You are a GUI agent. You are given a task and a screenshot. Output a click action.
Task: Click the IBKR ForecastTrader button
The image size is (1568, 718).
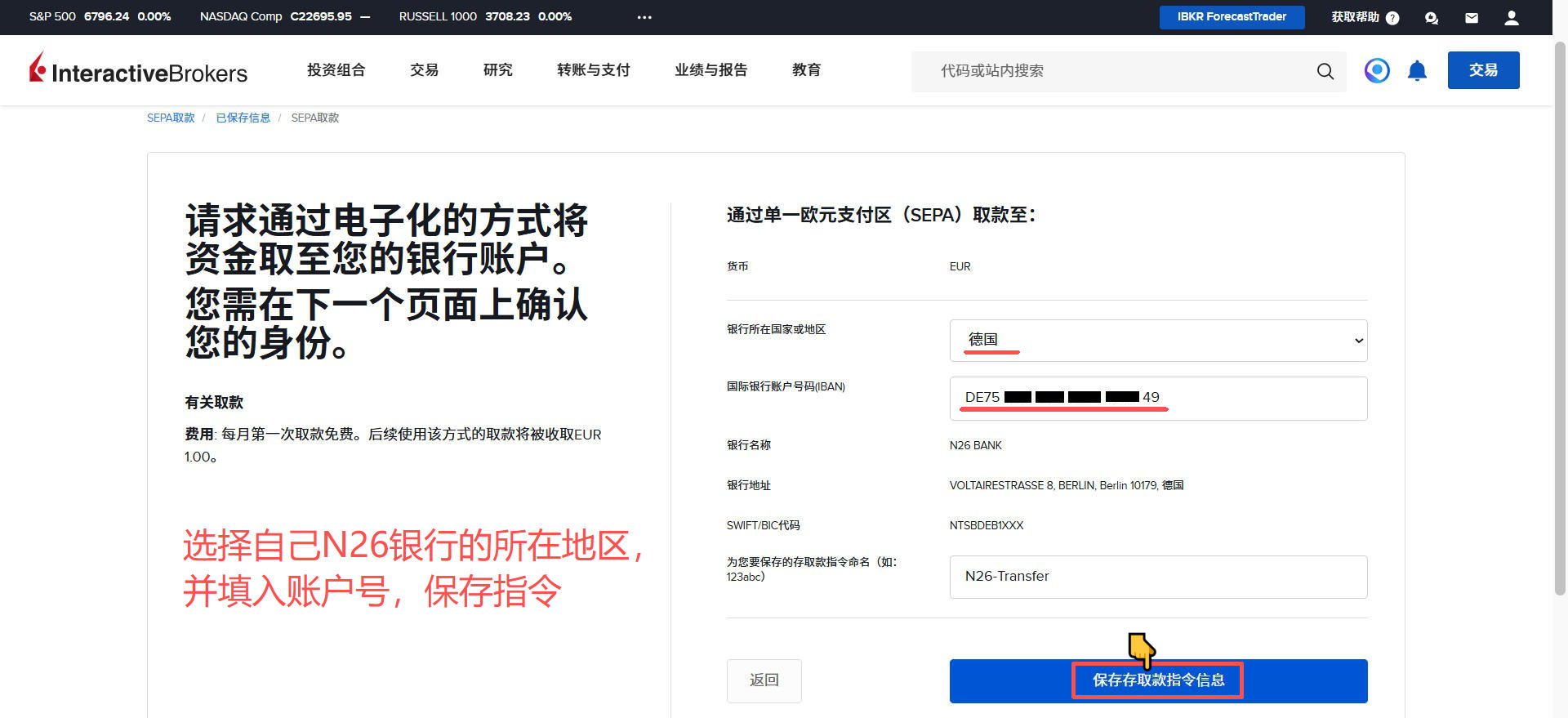click(1232, 17)
